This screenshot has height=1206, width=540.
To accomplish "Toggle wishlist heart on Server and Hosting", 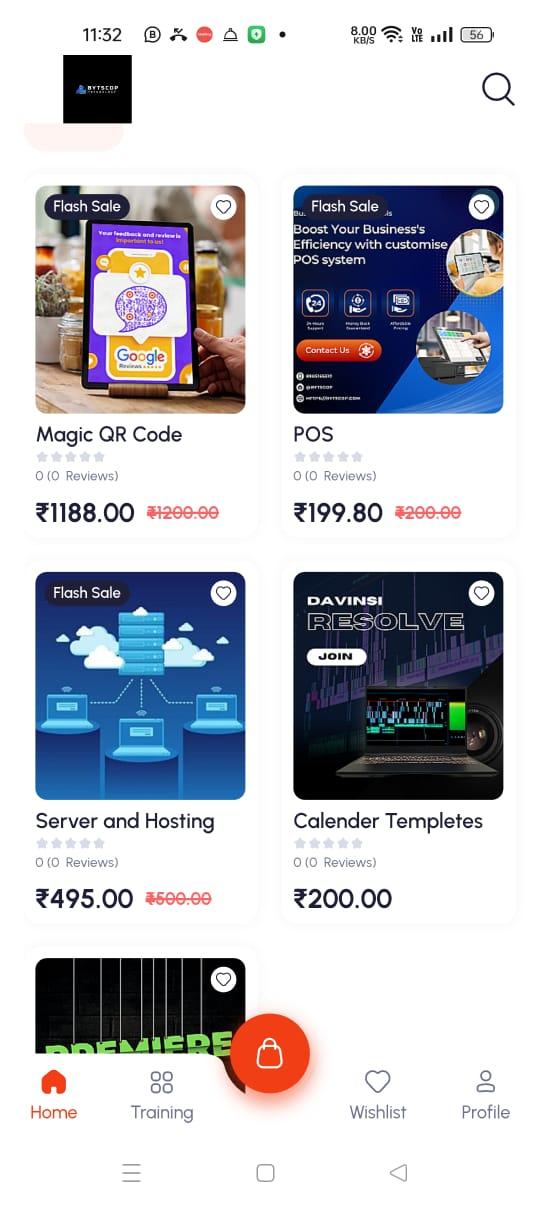I will click(x=224, y=593).
